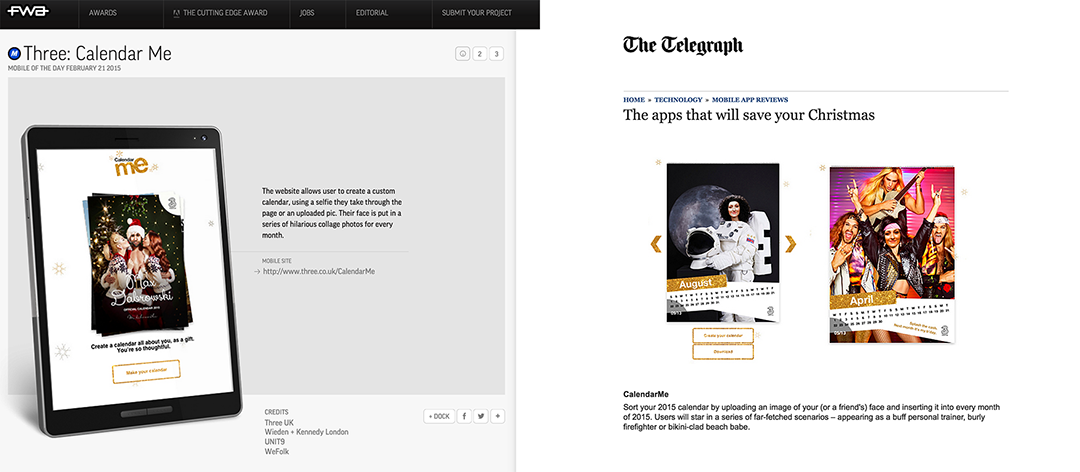Click the + DOCK button
This screenshot has height=472, width=1080.
tap(439, 416)
